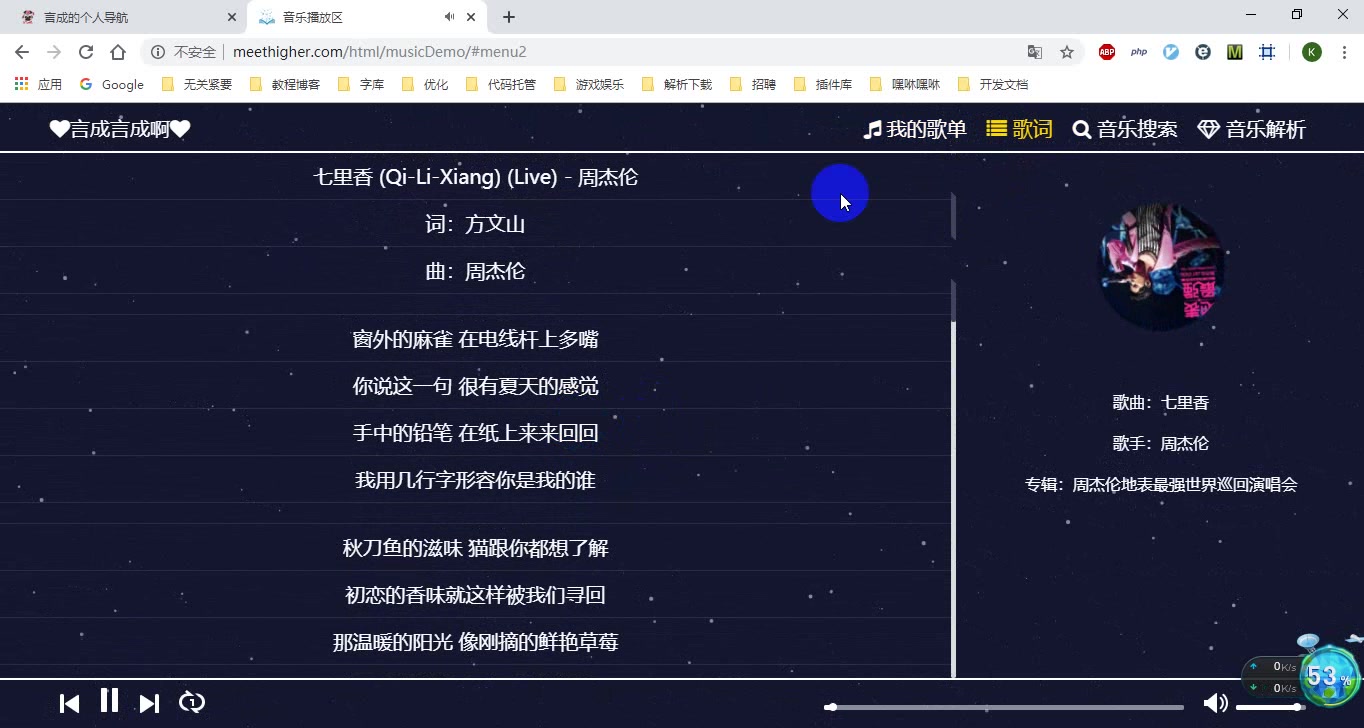The height and width of the screenshot is (728, 1364).
Task: Open the blue hash grid extension
Action: coord(1267,52)
